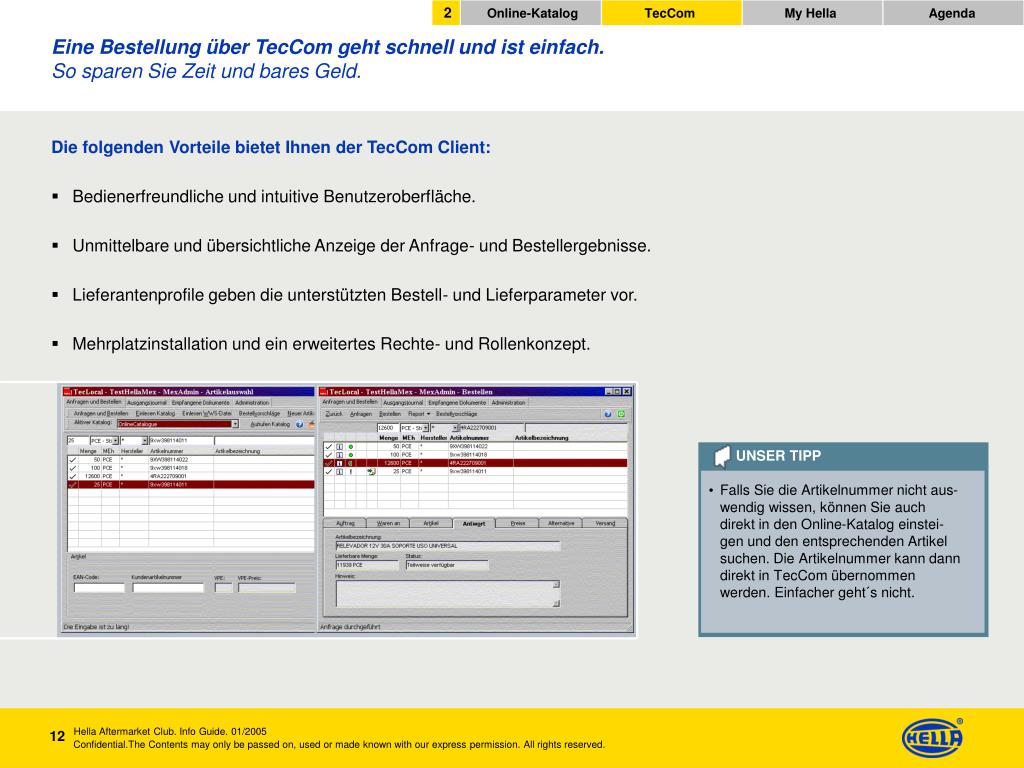Viewport: 1024px width, 768px height.
Task: Switch to the Auftrag tab
Action: [x=345, y=523]
